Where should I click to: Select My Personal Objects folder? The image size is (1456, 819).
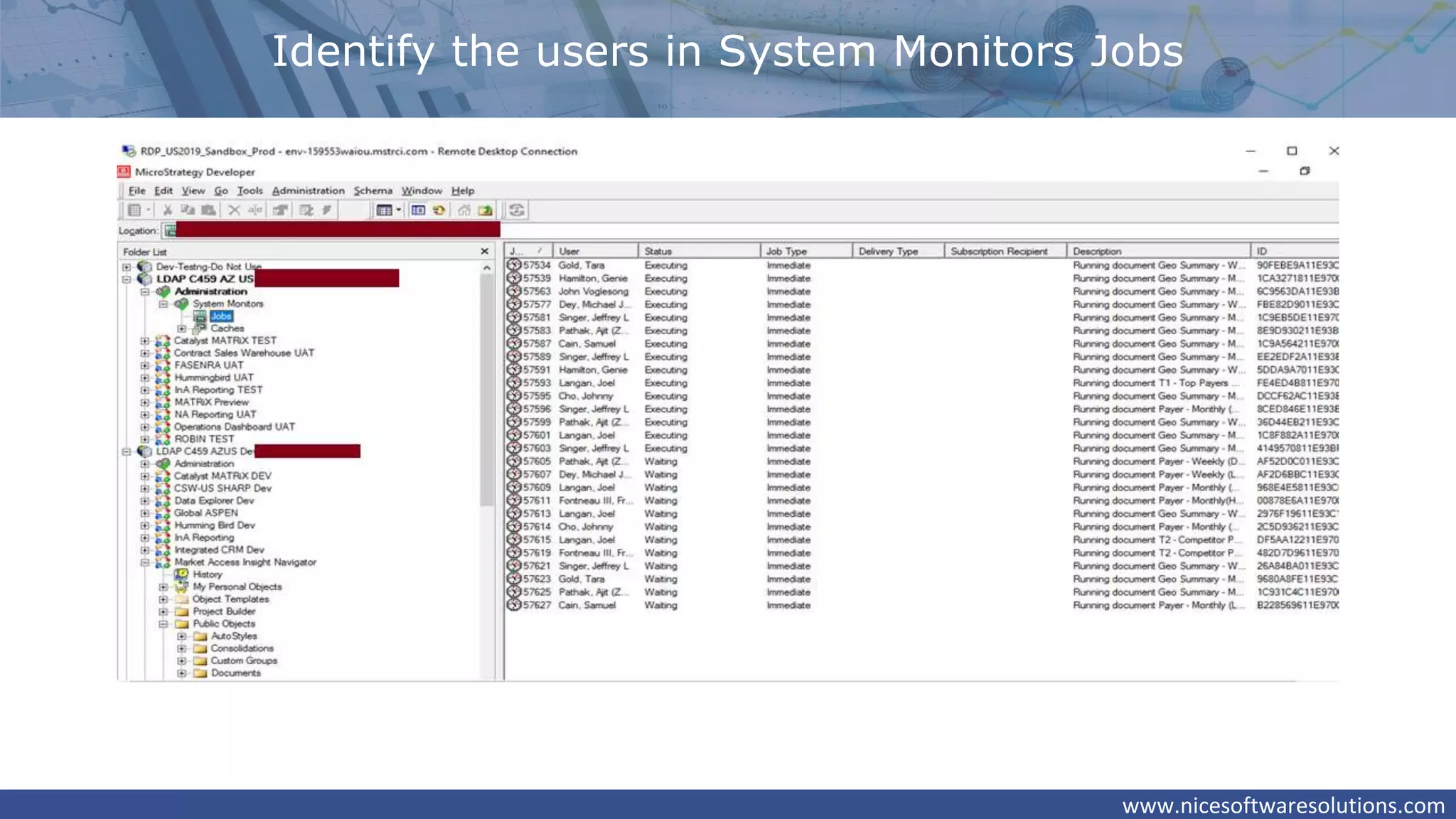click(237, 587)
